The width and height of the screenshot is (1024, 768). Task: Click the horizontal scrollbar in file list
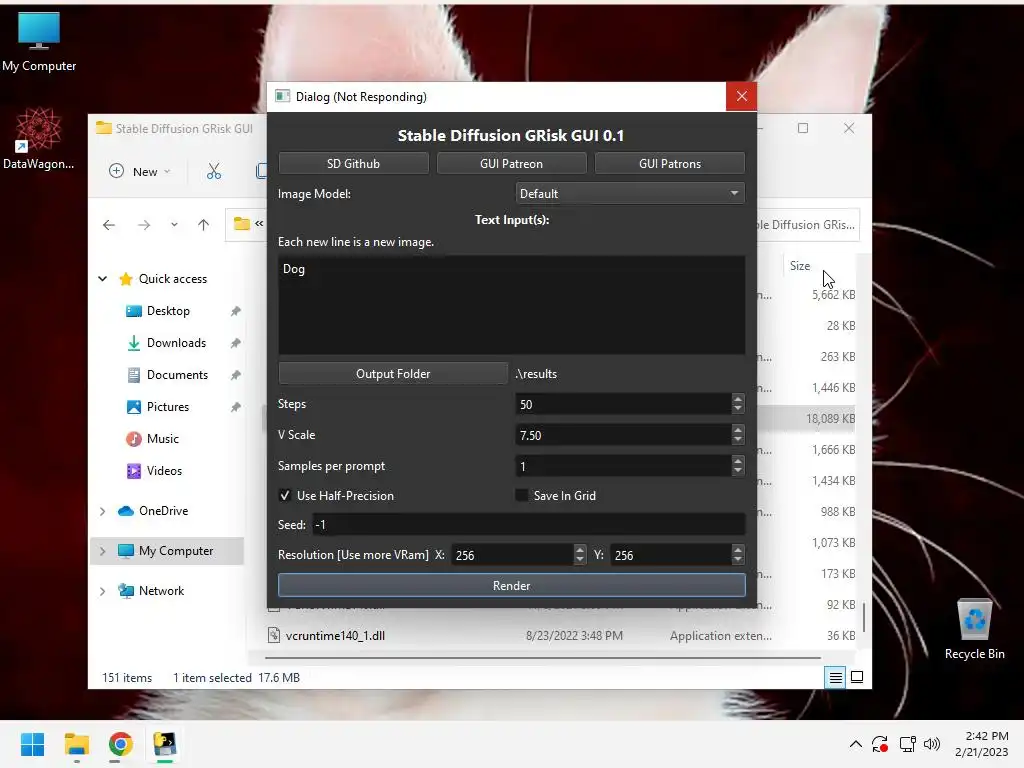[x=543, y=658]
